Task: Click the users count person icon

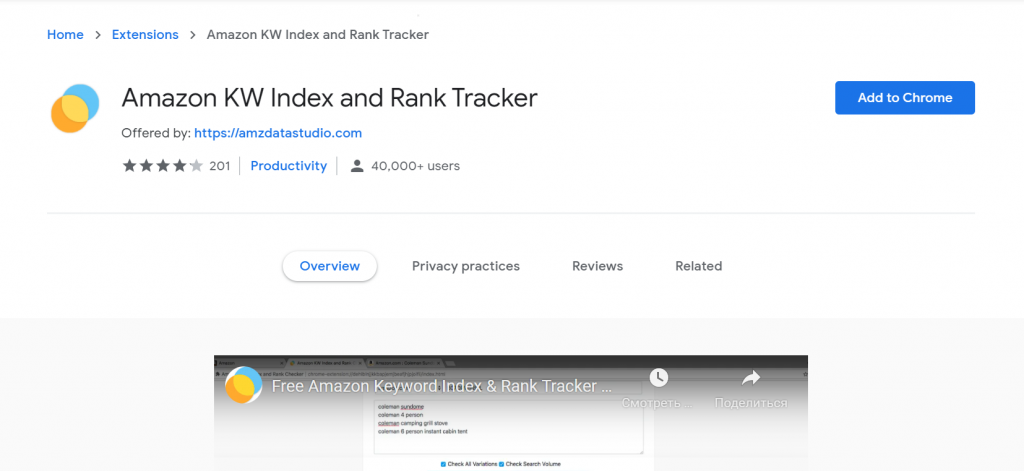Action: click(357, 166)
